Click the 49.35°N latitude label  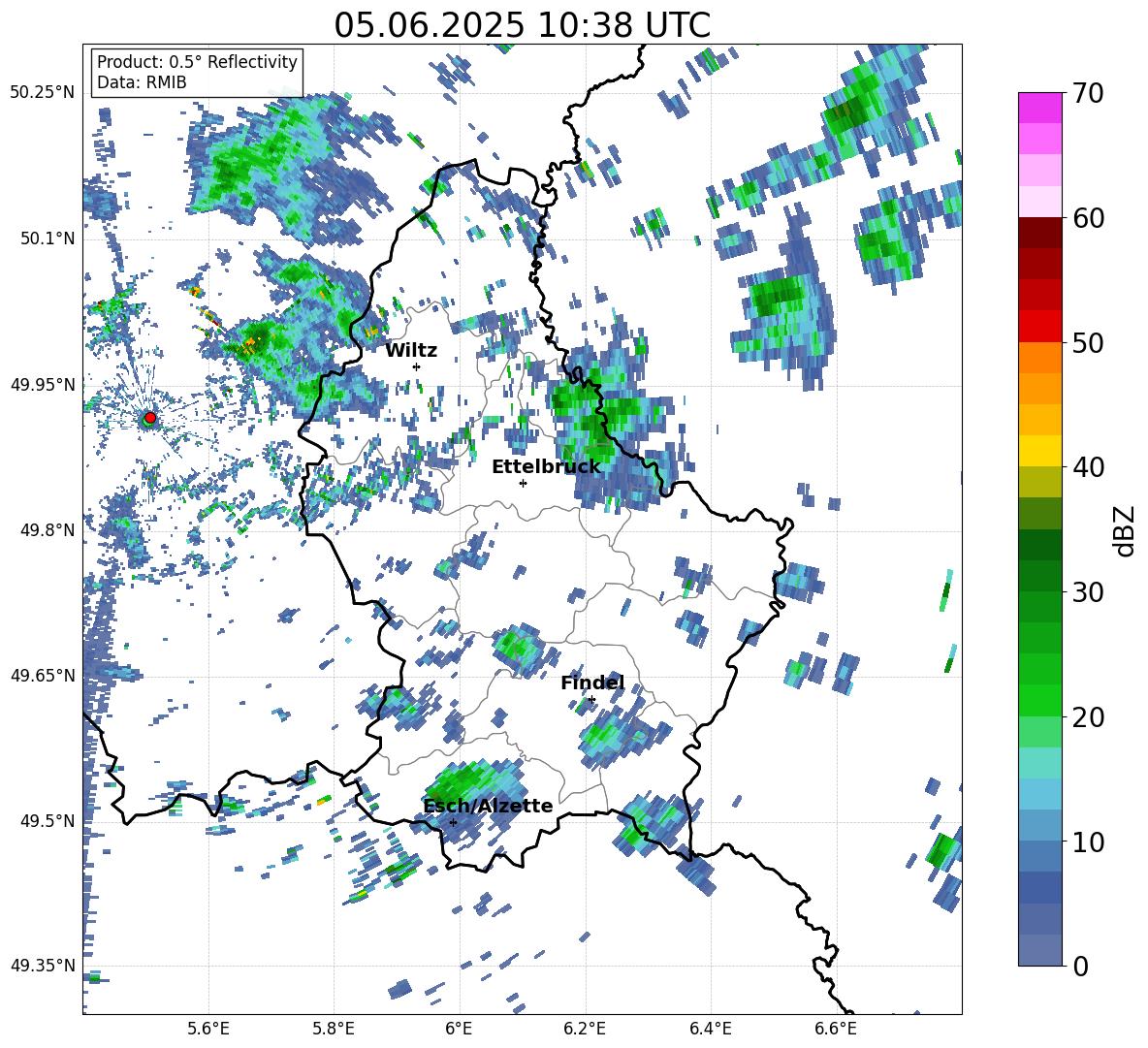[43, 966]
